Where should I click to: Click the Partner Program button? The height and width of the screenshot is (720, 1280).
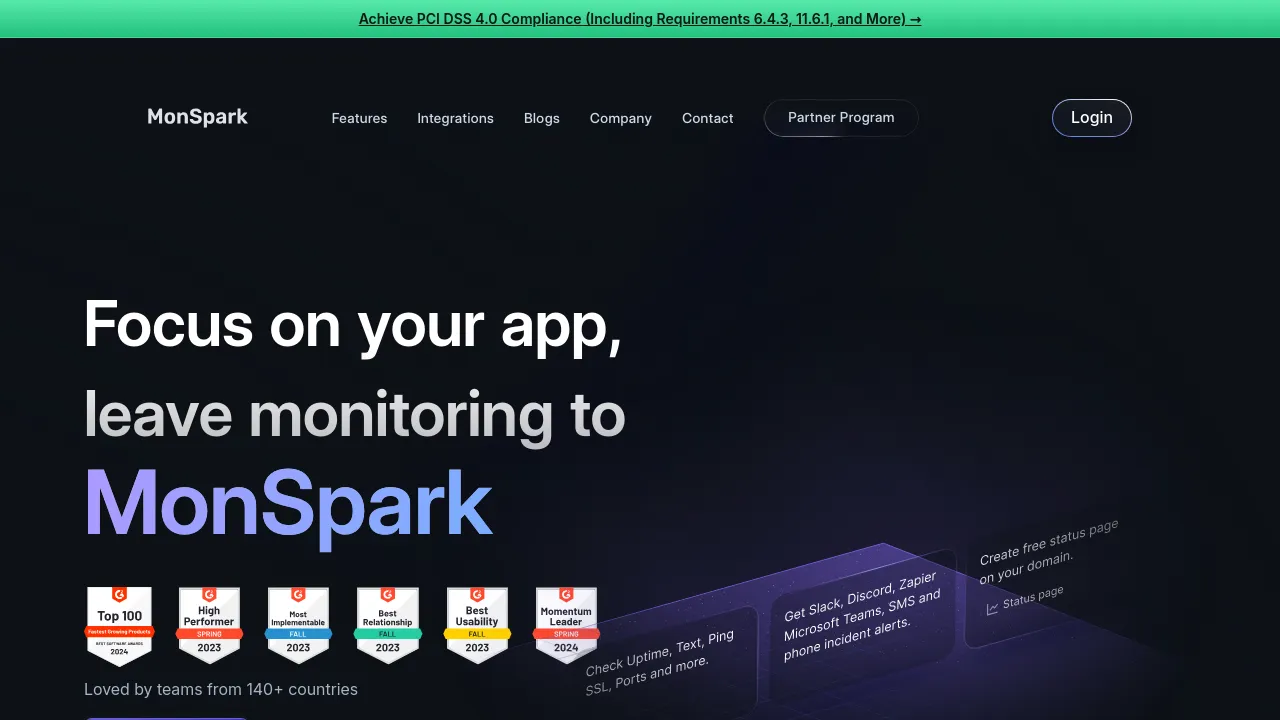pos(841,117)
